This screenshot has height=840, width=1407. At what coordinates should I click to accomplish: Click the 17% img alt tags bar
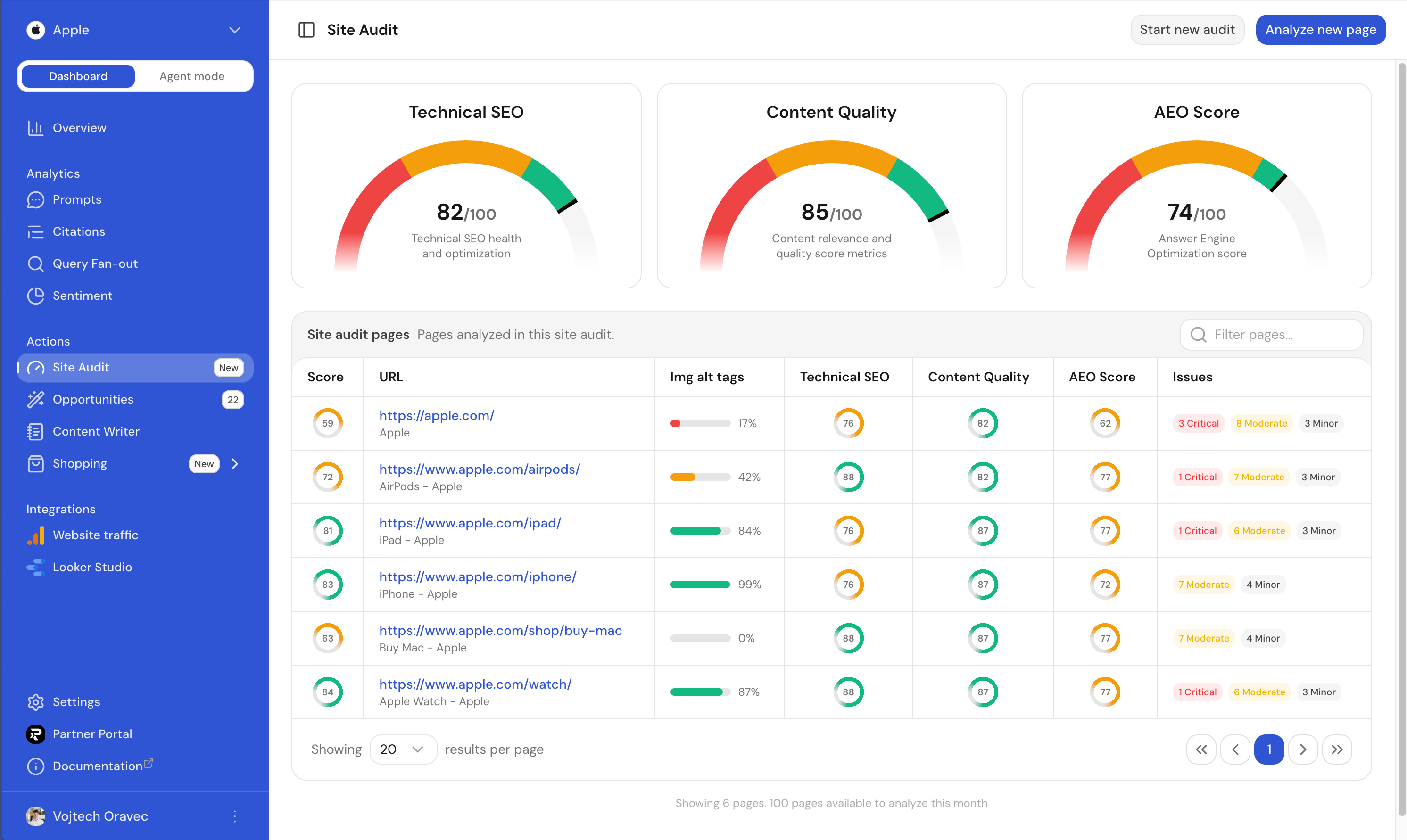(x=700, y=423)
